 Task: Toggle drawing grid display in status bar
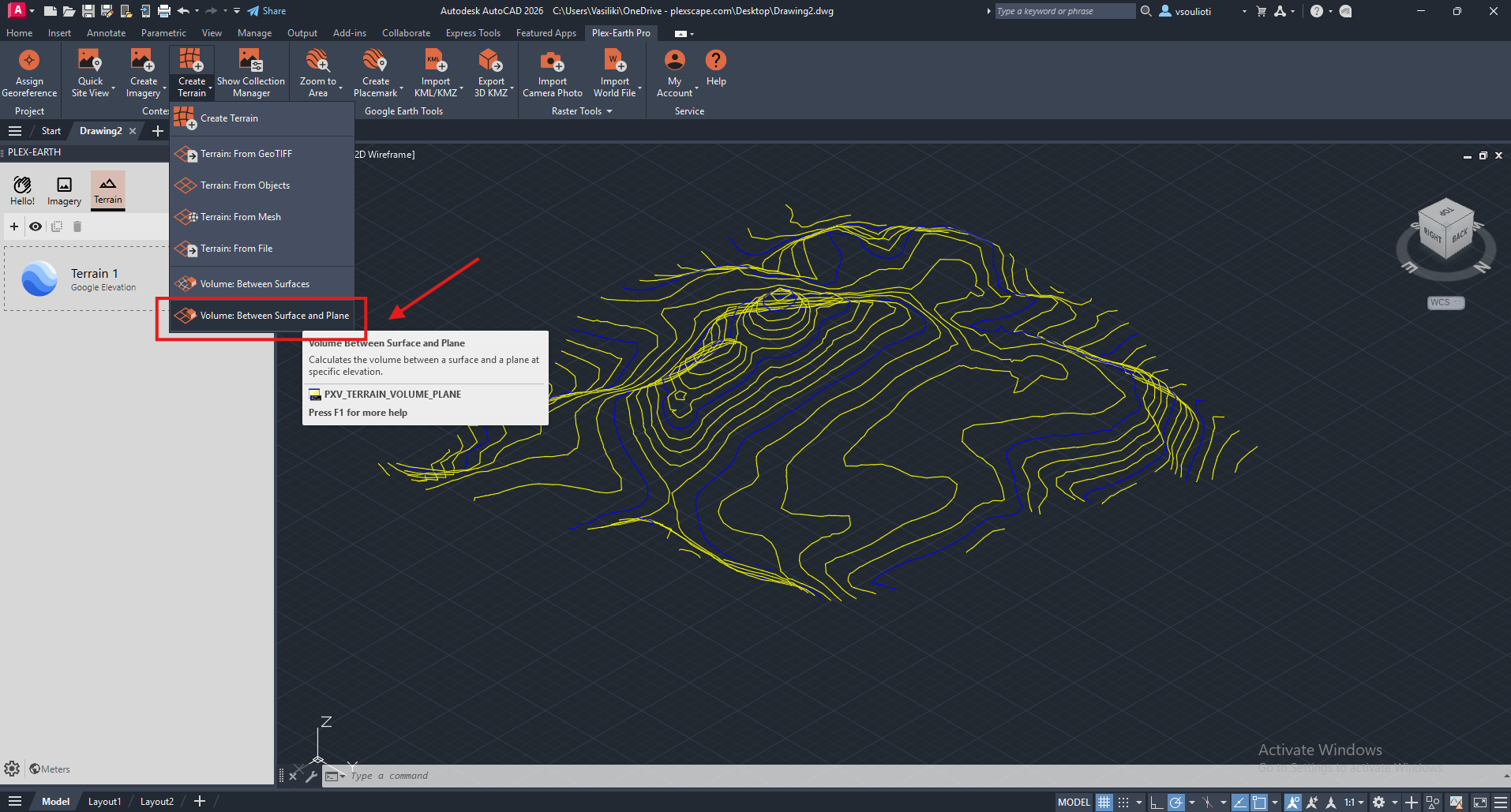1104,802
